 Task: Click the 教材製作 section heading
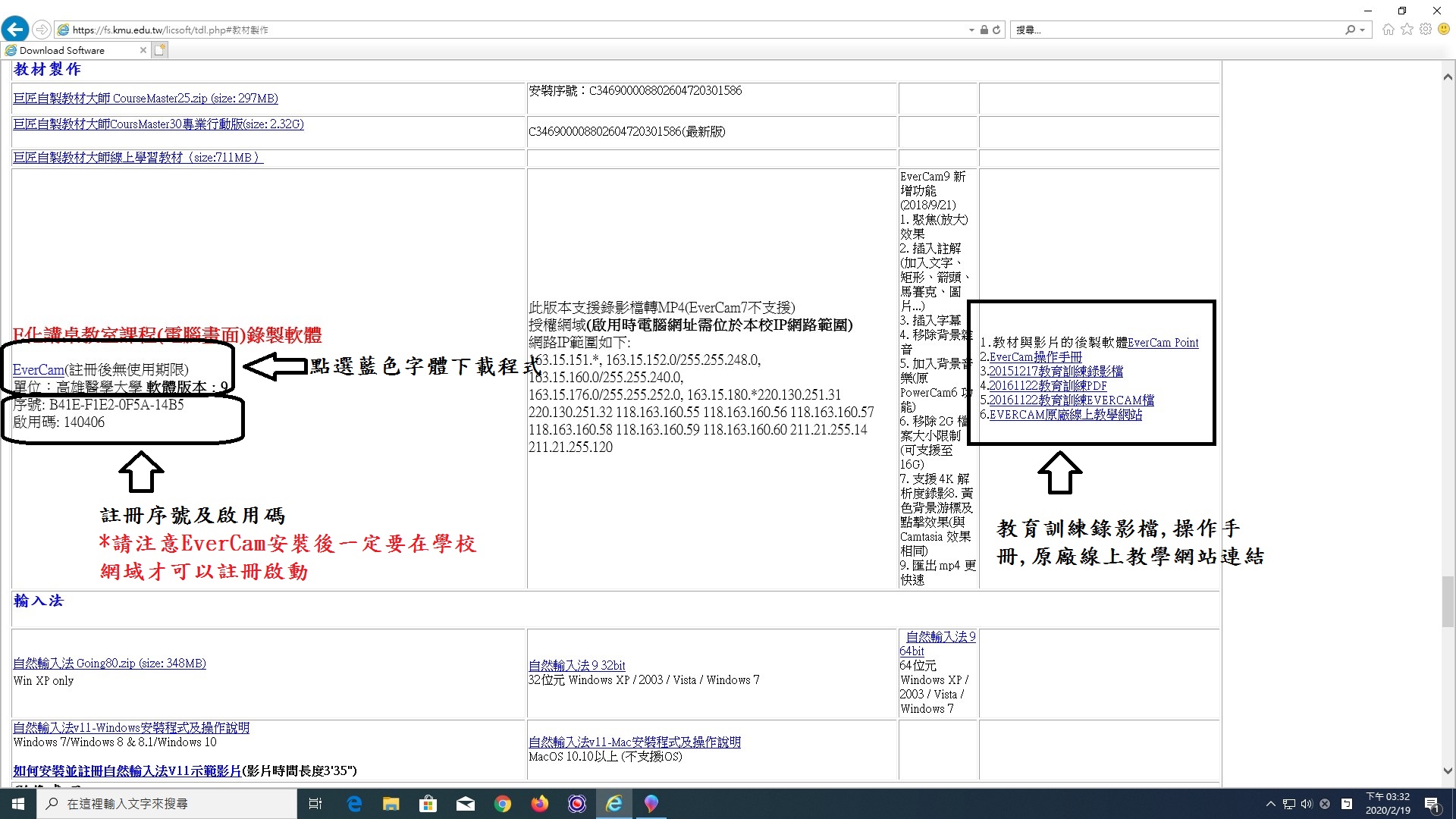click(47, 69)
